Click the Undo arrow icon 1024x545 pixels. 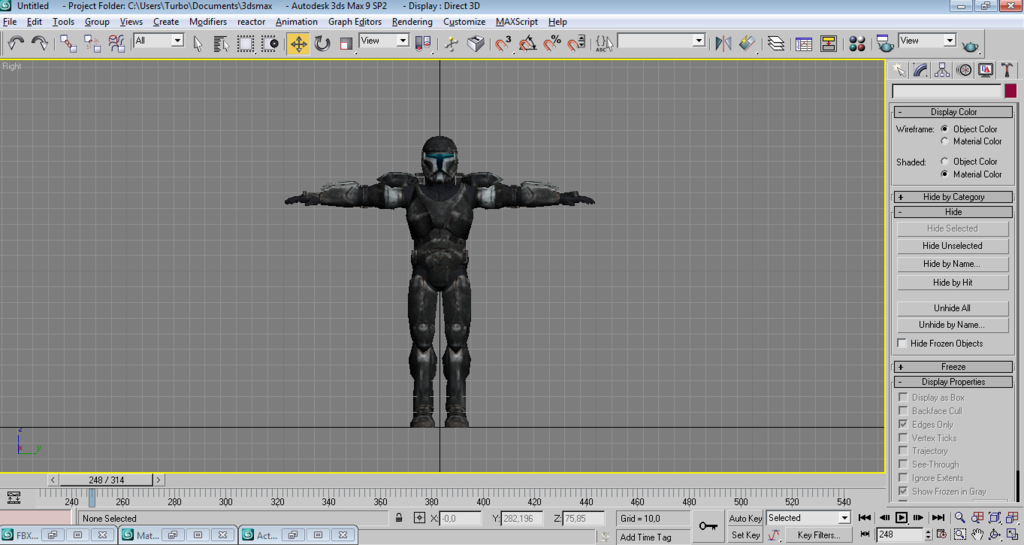(16, 43)
